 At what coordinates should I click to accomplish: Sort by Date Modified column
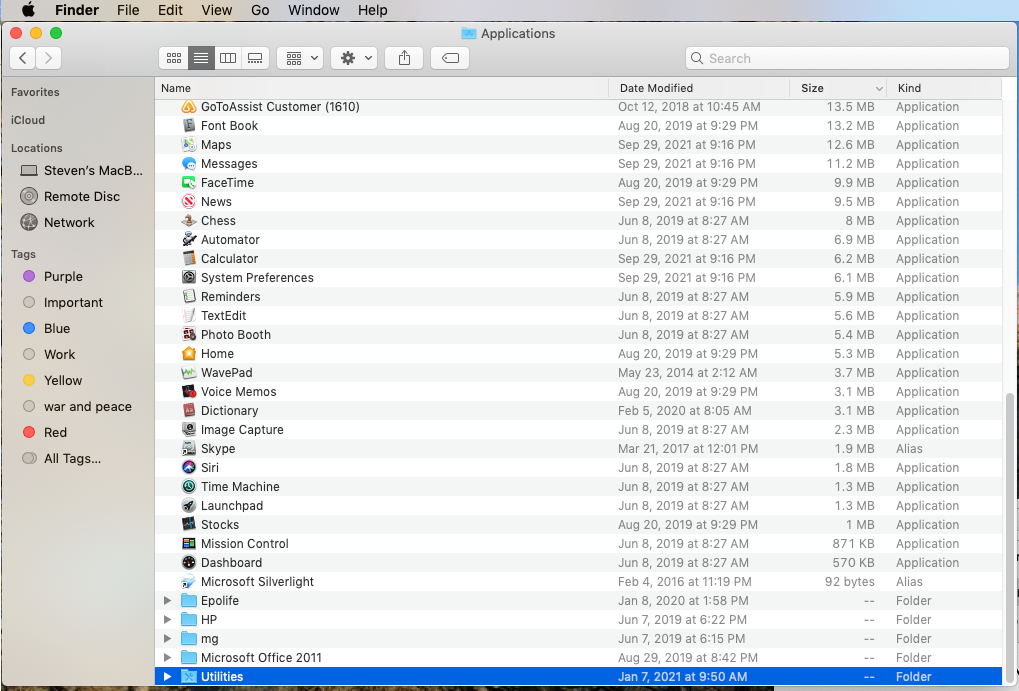point(699,88)
